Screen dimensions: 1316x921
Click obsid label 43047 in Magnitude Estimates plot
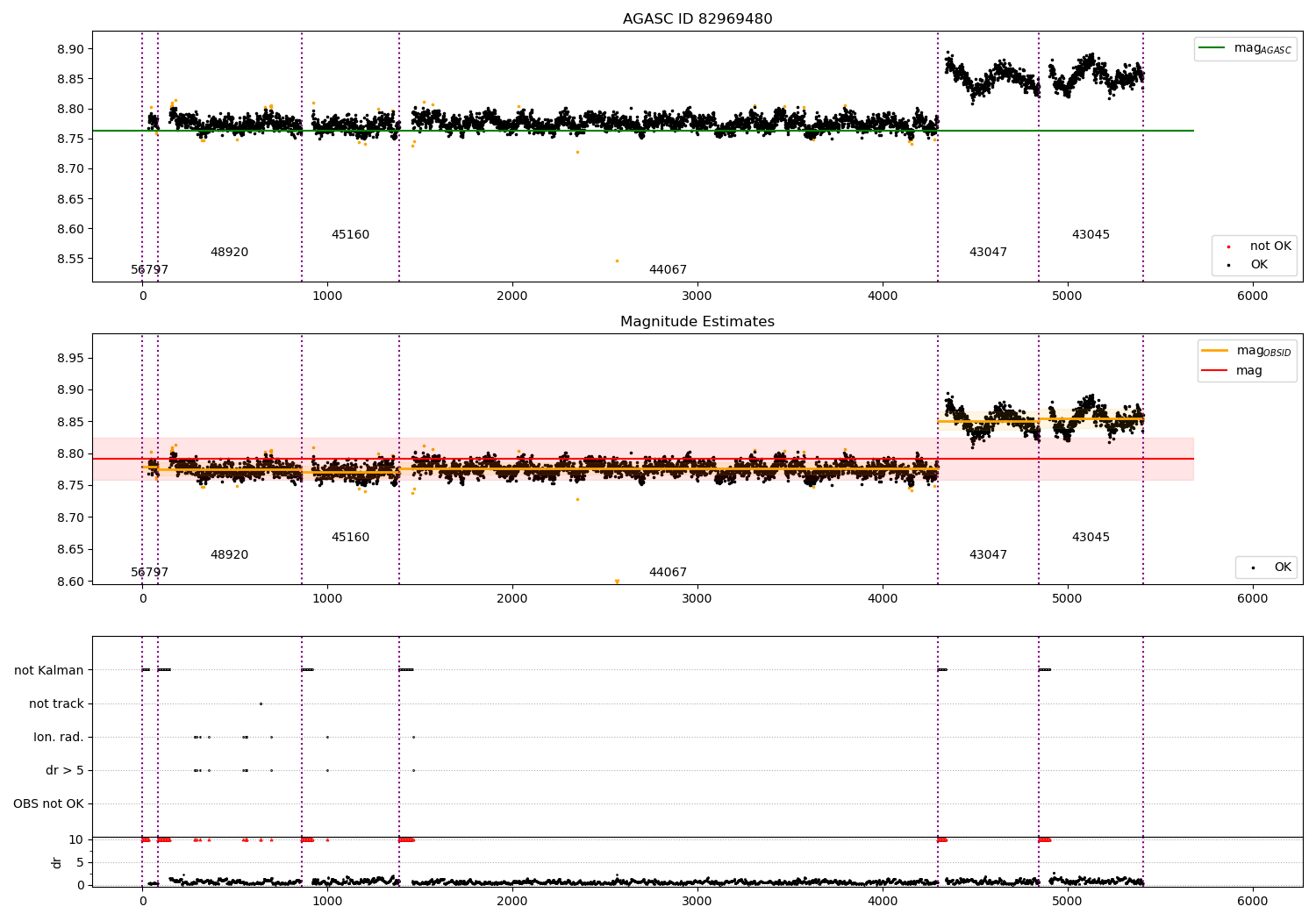point(988,555)
